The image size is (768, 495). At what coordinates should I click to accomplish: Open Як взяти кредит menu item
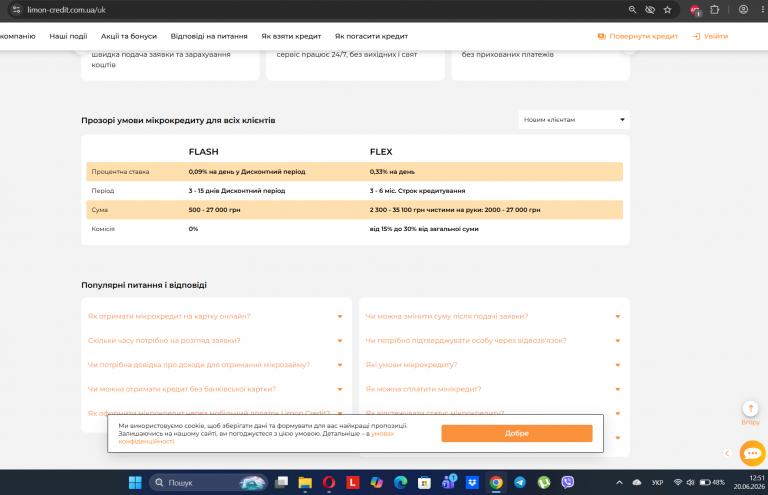tap(291, 36)
